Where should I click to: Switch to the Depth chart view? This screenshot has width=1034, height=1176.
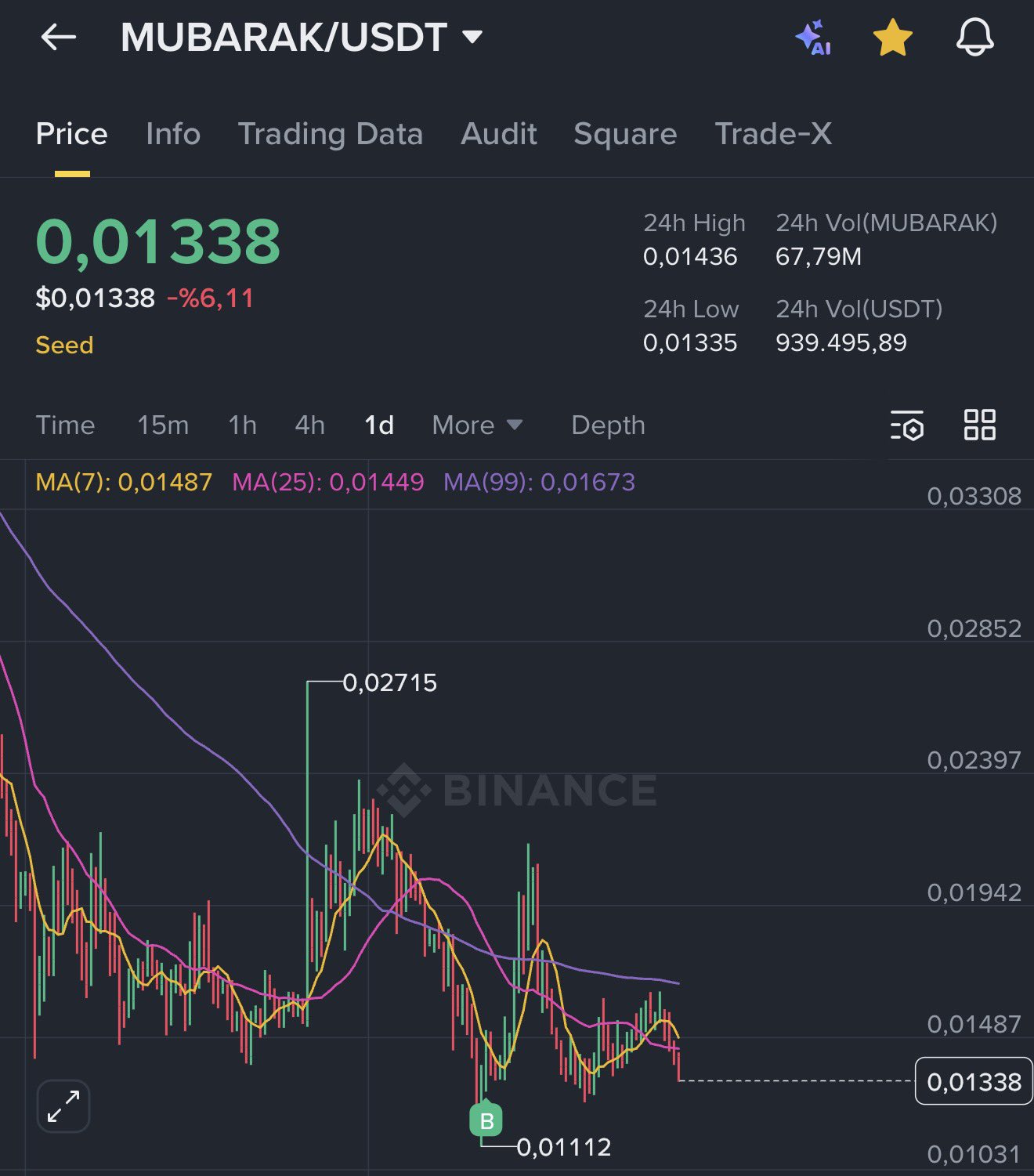609,425
